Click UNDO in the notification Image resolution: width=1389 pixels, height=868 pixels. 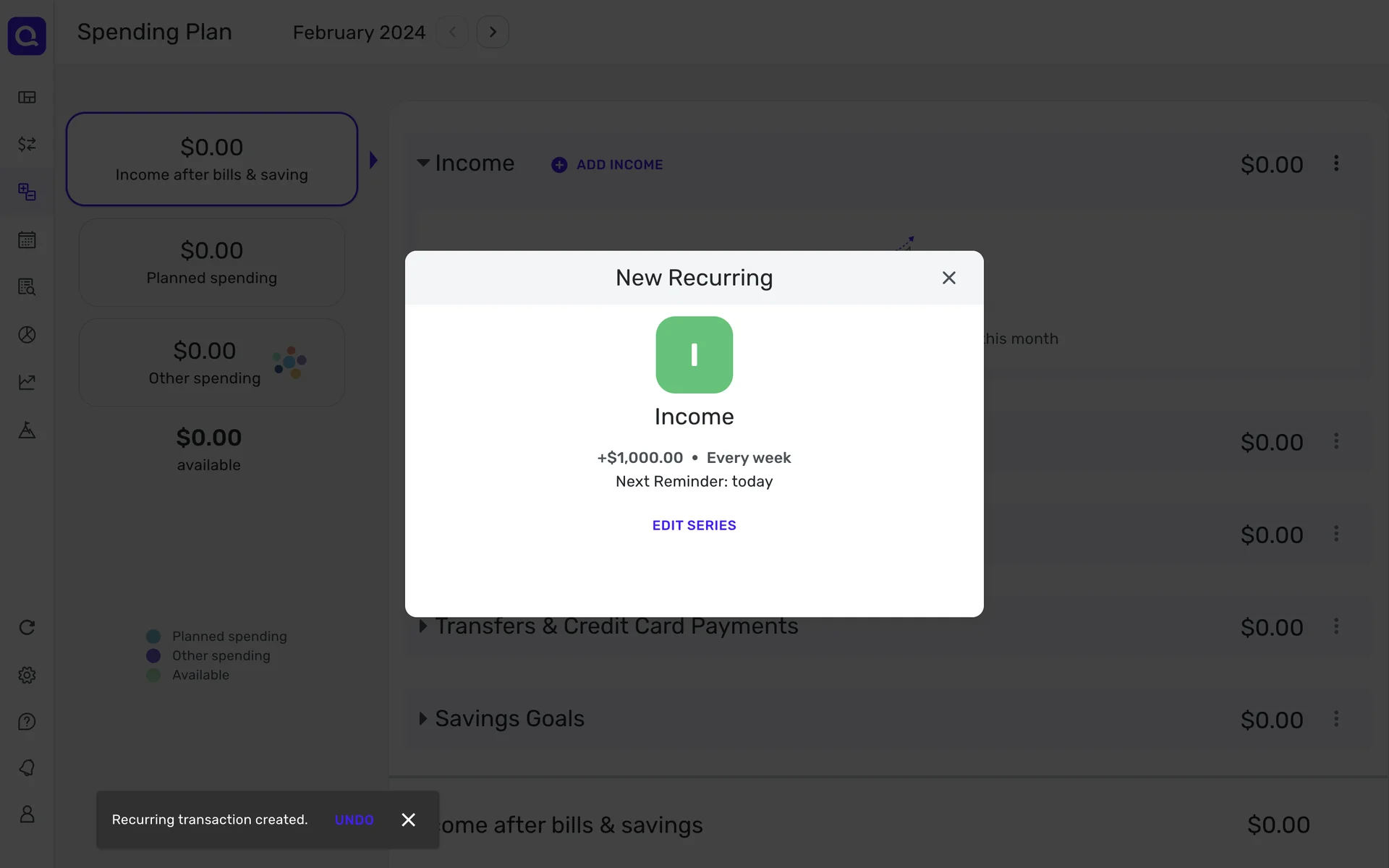click(x=354, y=820)
